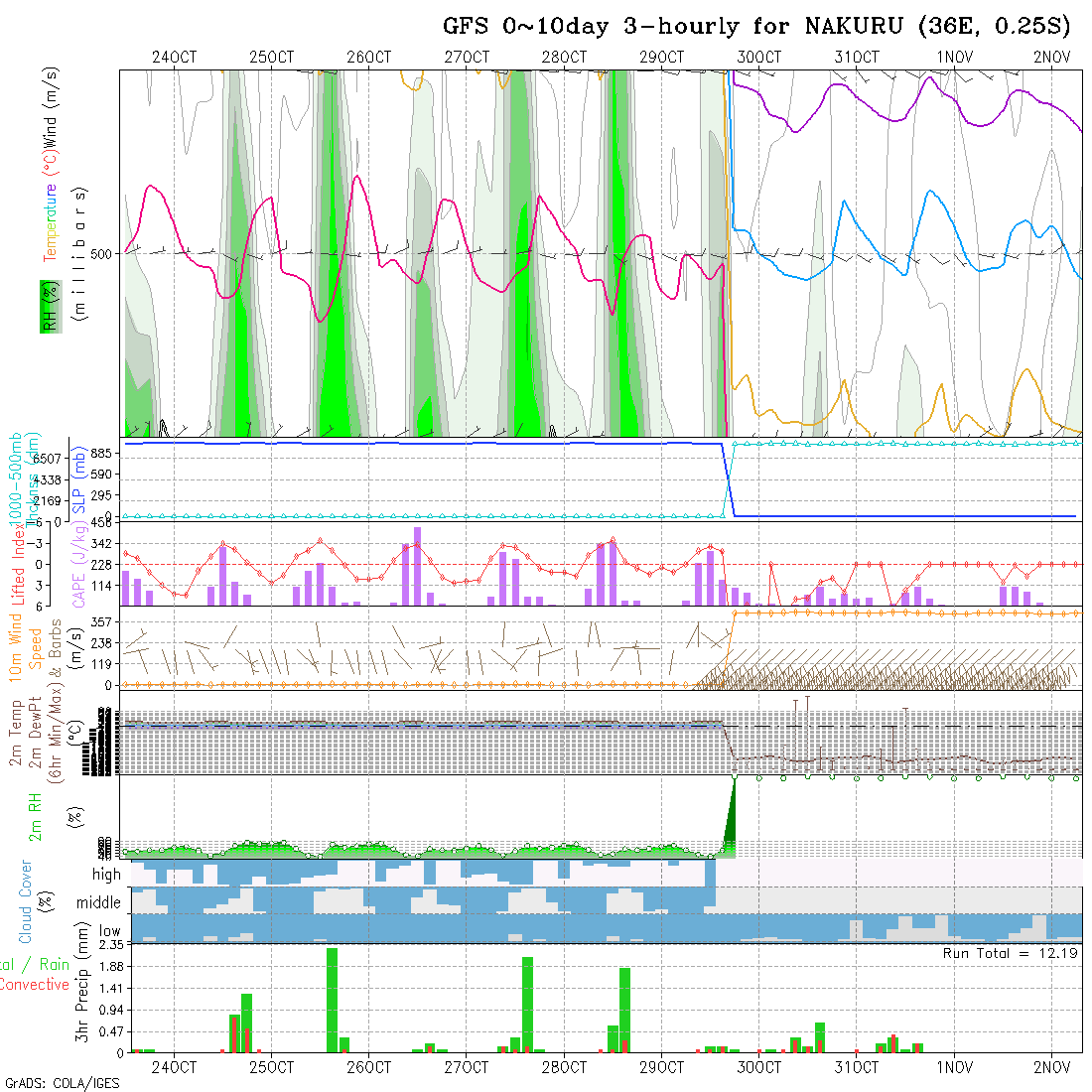The height and width of the screenshot is (1092, 1092).
Task: Select the 2NOV label on the bottom axis
Action: (1051, 1068)
